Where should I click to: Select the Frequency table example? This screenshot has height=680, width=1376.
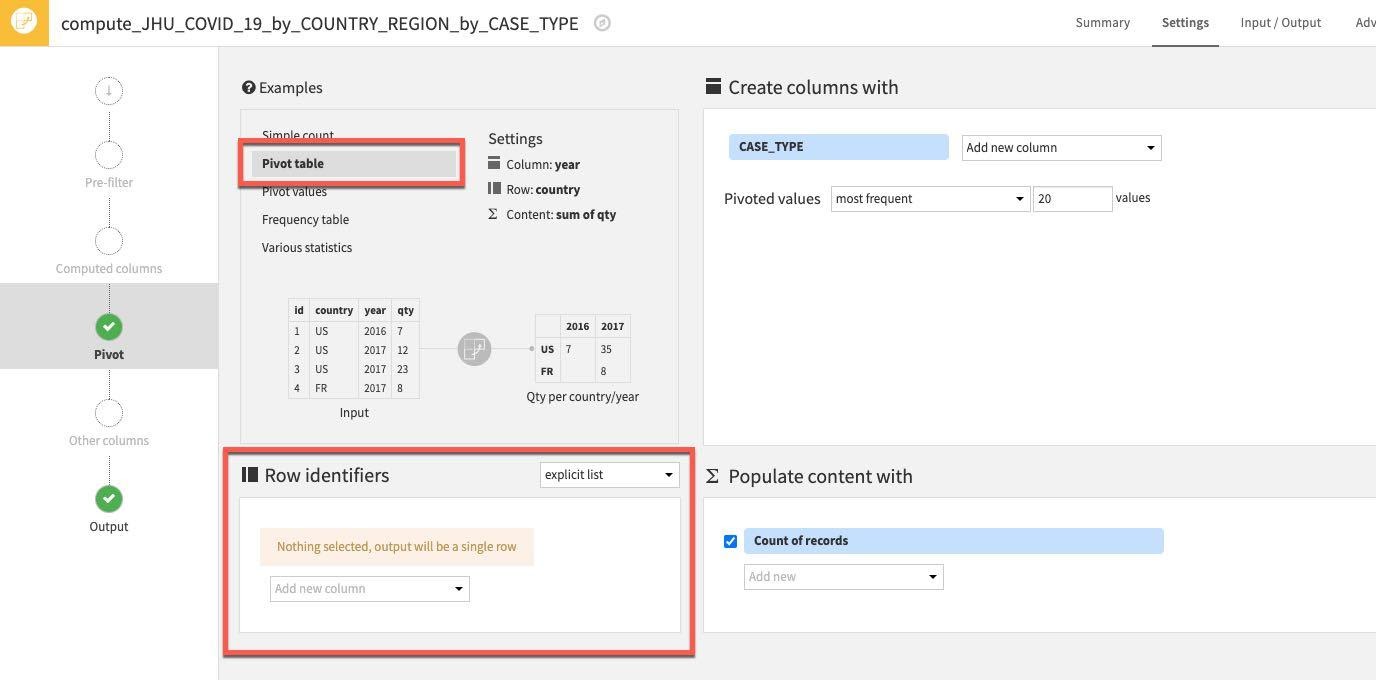click(305, 220)
